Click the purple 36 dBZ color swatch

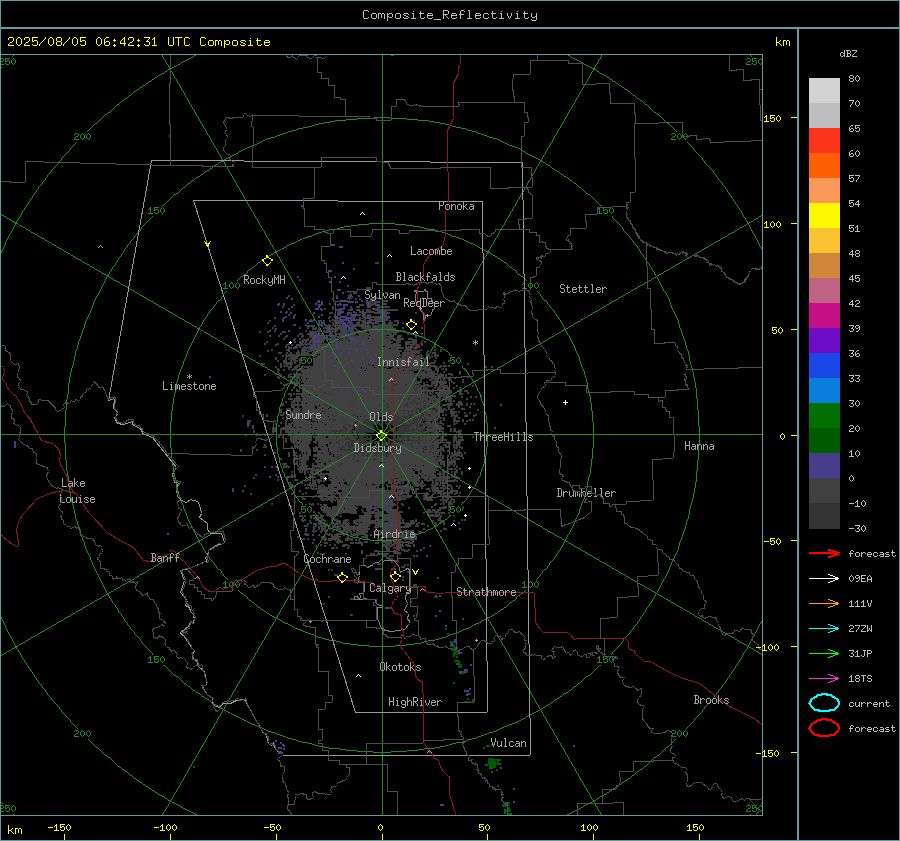(x=824, y=340)
